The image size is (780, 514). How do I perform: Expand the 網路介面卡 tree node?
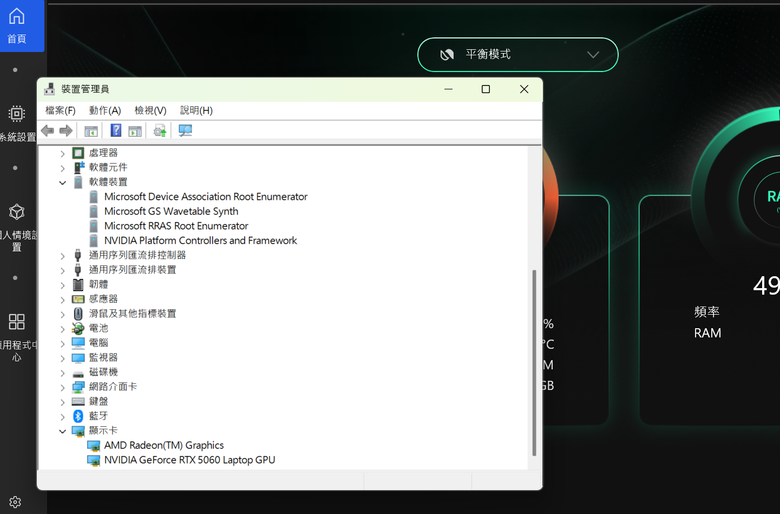pyautogui.click(x=63, y=387)
